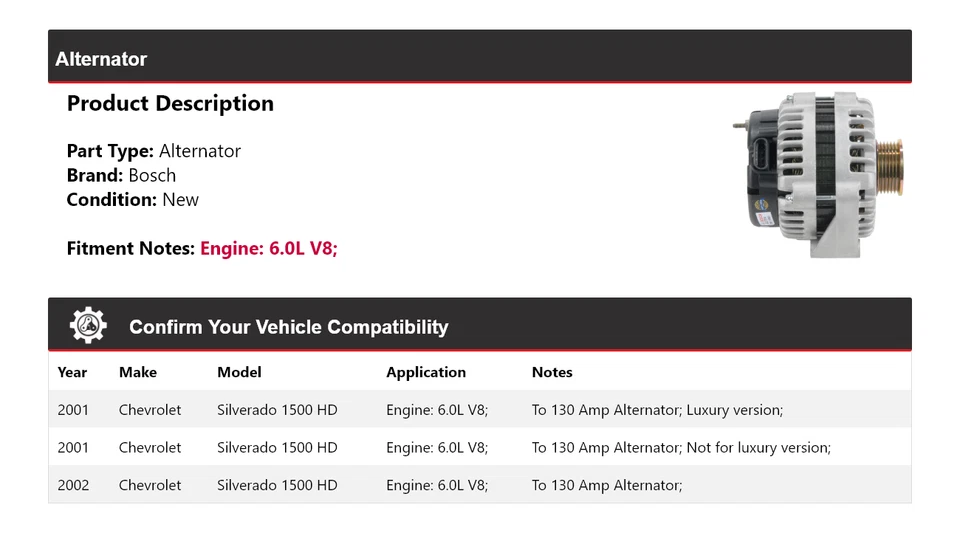Image resolution: width=960 pixels, height=533 pixels.
Task: Select the "Not for luxury version" note
Action: coord(681,448)
